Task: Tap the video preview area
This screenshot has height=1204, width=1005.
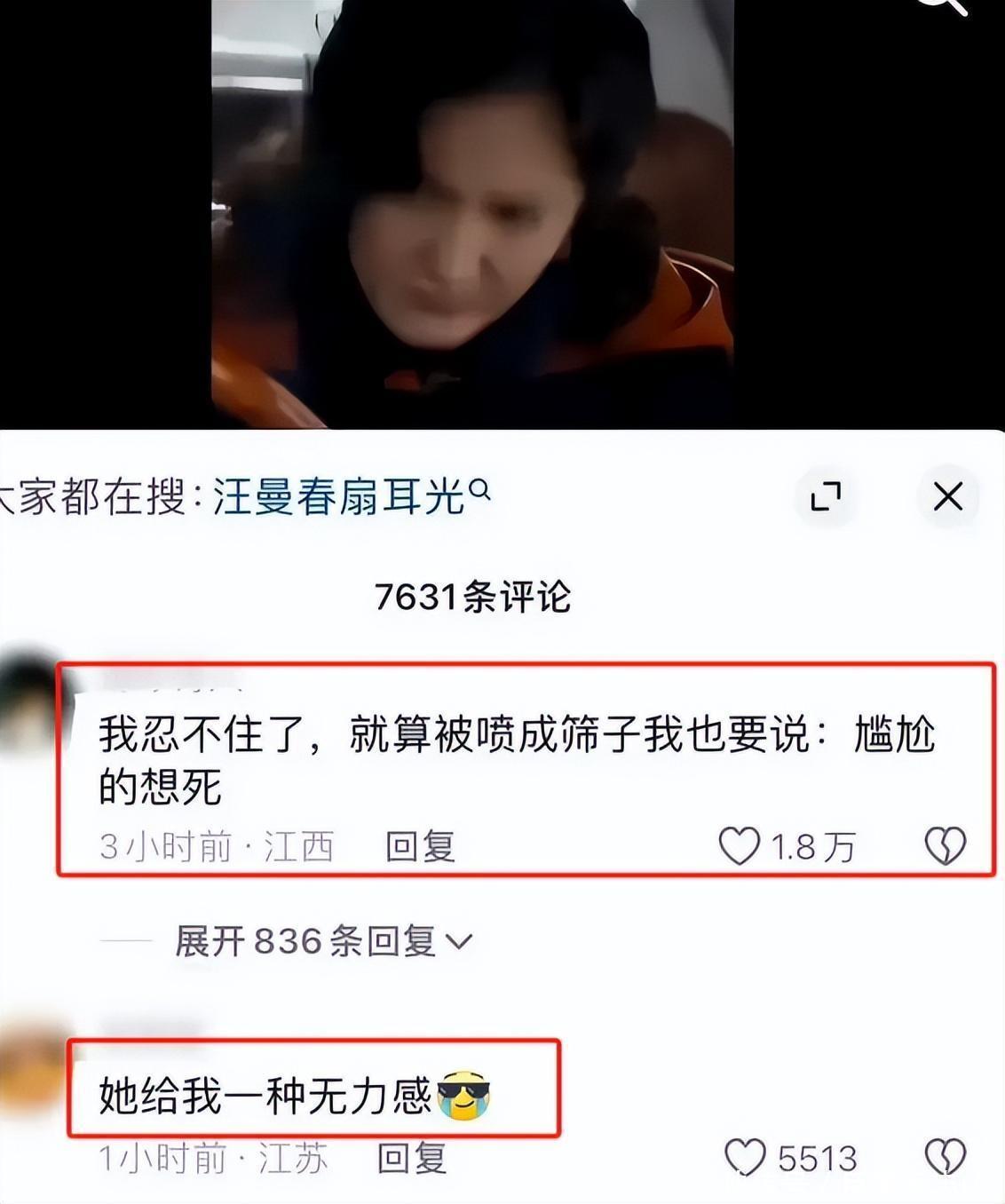Action: click(472, 213)
